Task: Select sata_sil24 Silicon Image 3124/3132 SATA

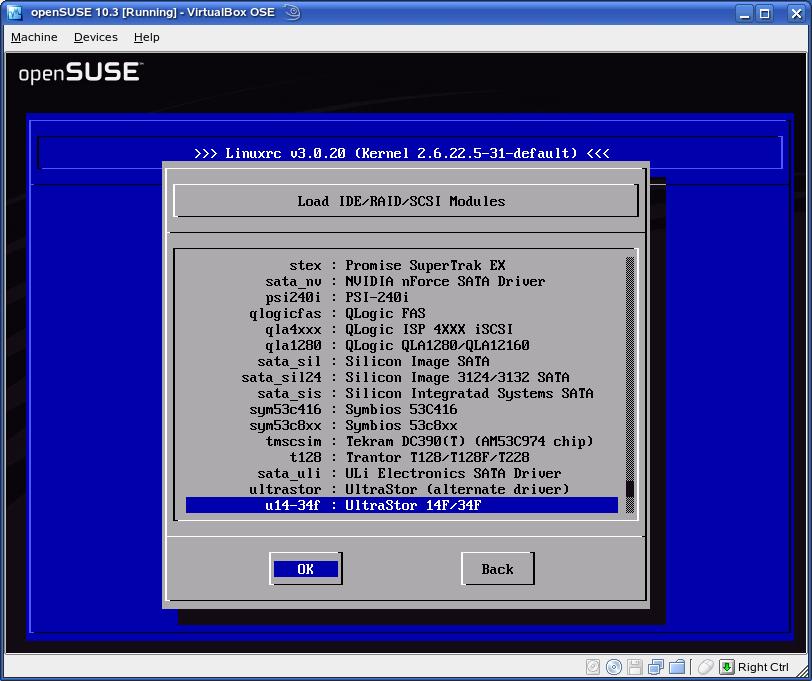Action: 402,378
